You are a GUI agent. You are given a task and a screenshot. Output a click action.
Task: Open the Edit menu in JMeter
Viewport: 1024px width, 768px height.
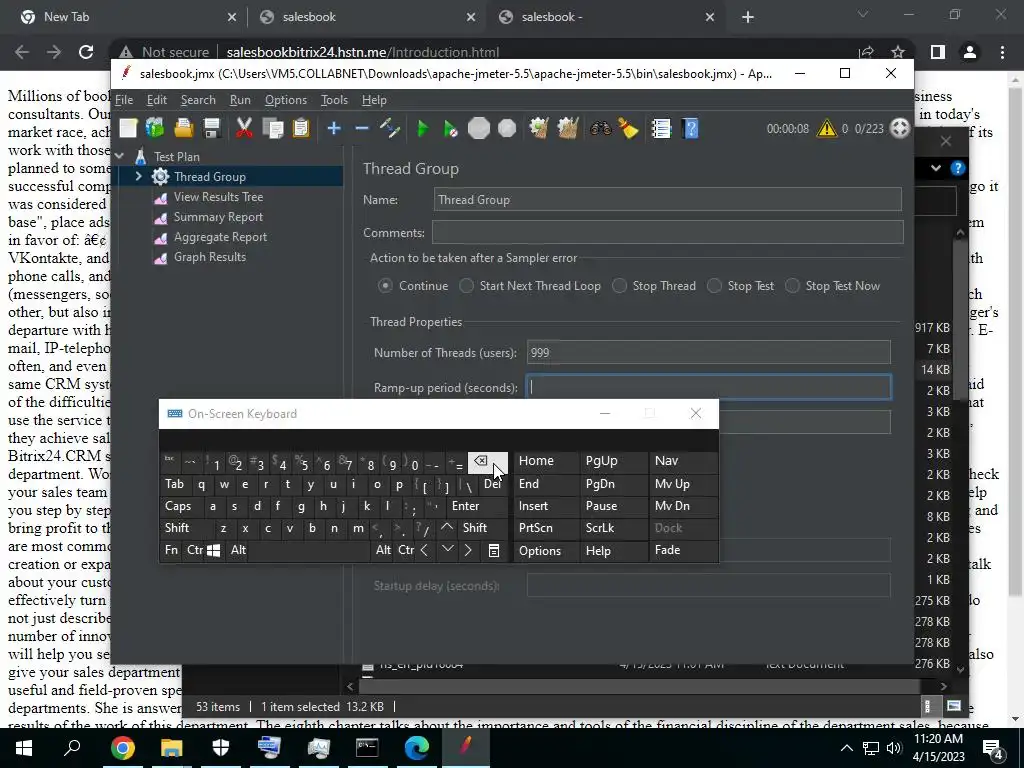coord(157,100)
